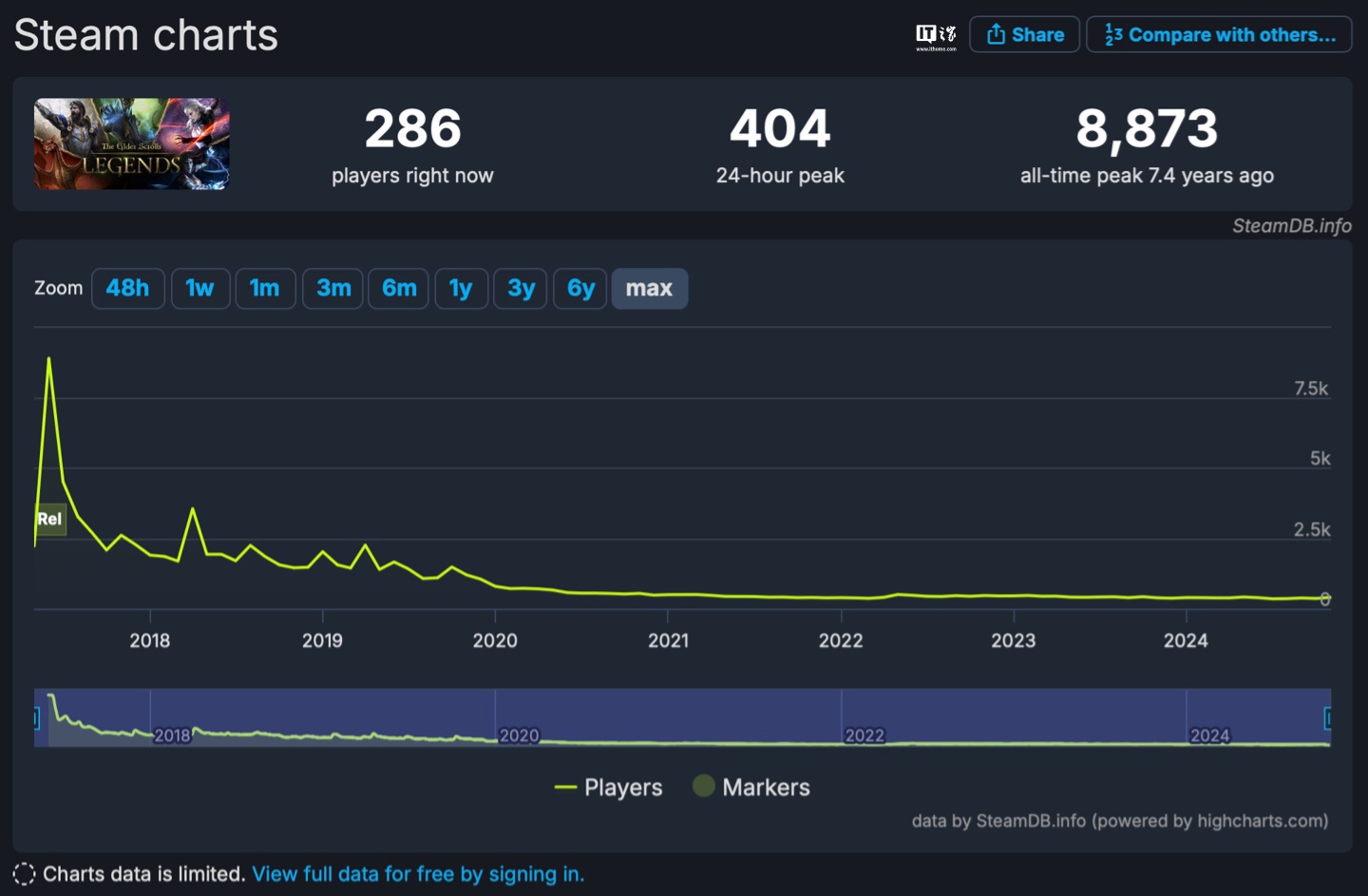Click the 2022 label in navigator

click(x=864, y=735)
